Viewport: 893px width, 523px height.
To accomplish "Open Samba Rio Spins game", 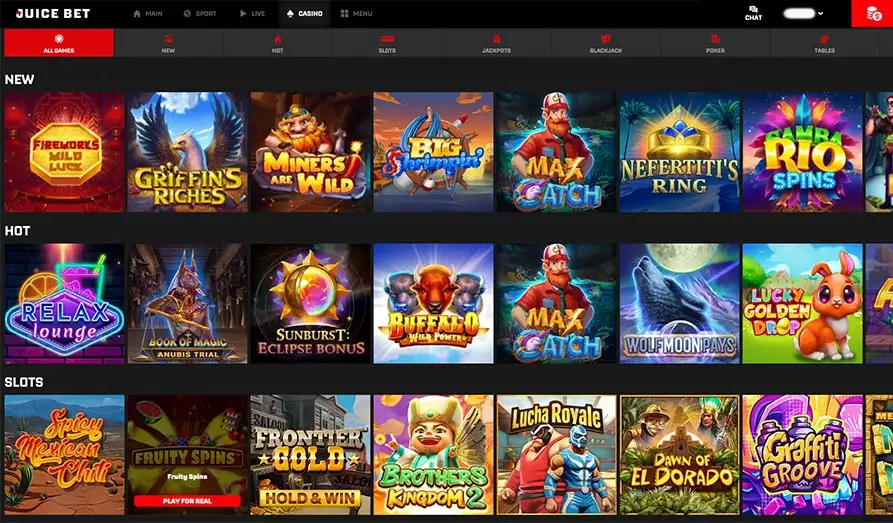I will click(802, 152).
